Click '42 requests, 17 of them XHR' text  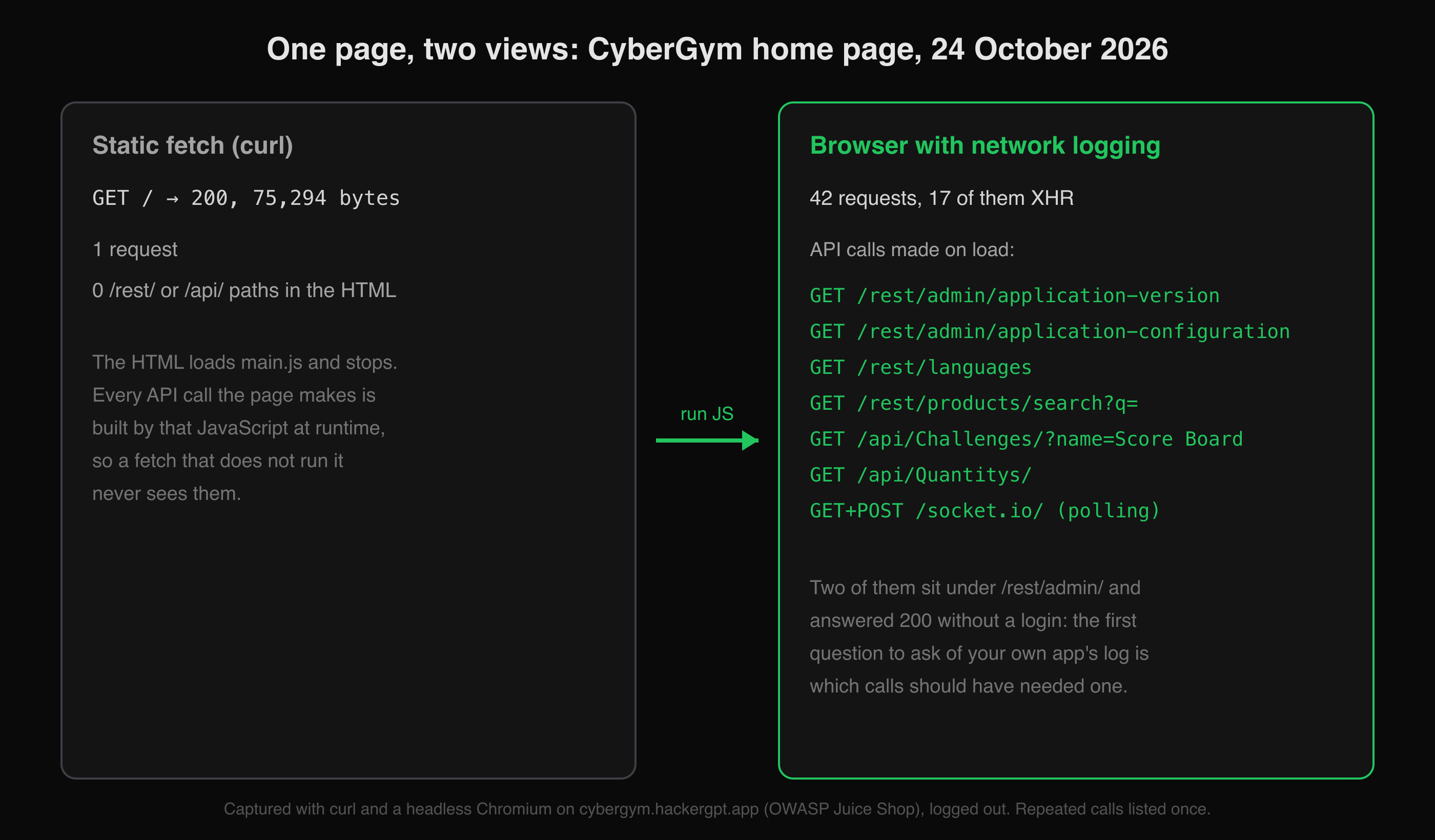941,198
